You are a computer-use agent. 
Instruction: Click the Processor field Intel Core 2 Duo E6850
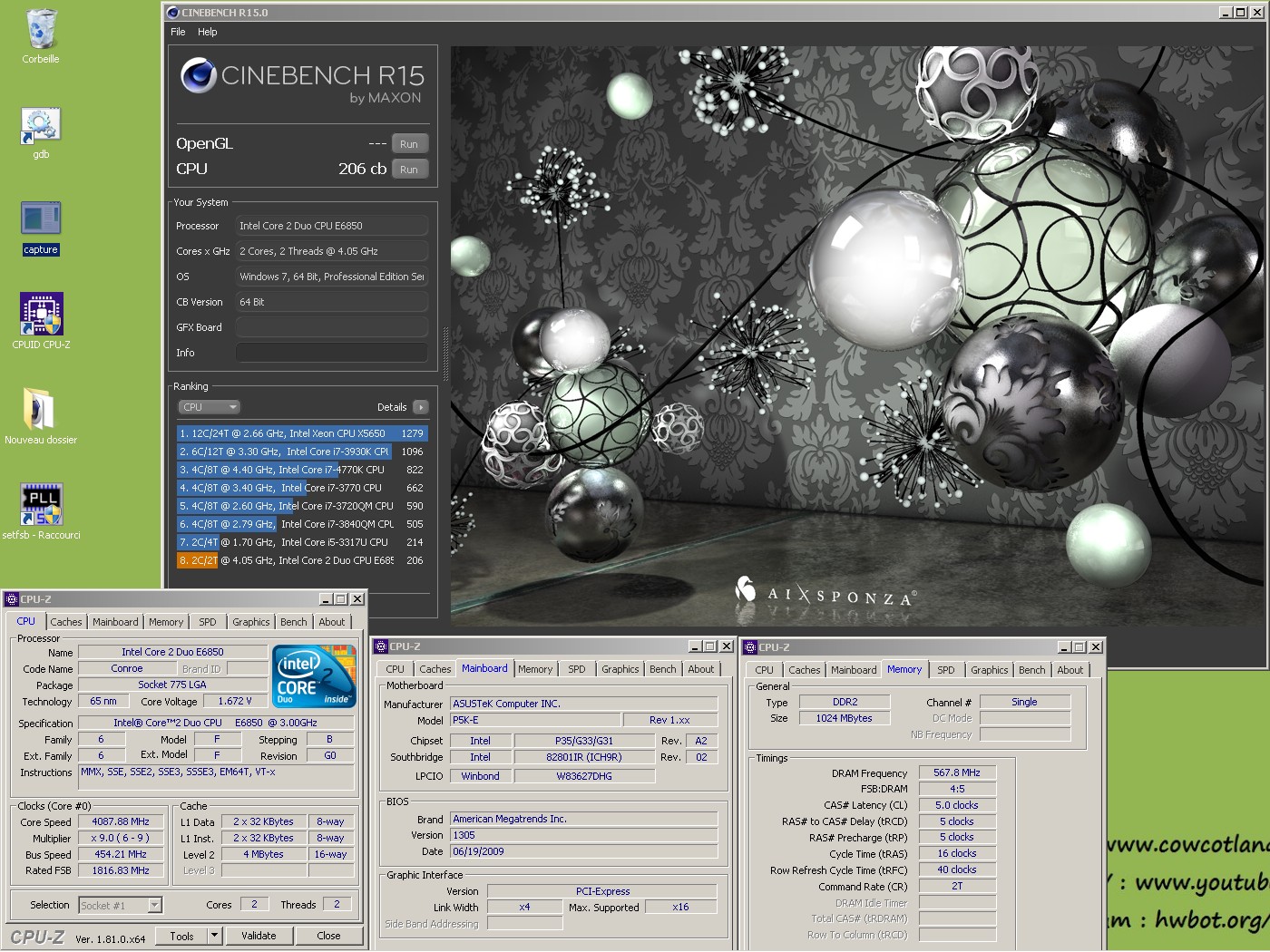coord(332,226)
